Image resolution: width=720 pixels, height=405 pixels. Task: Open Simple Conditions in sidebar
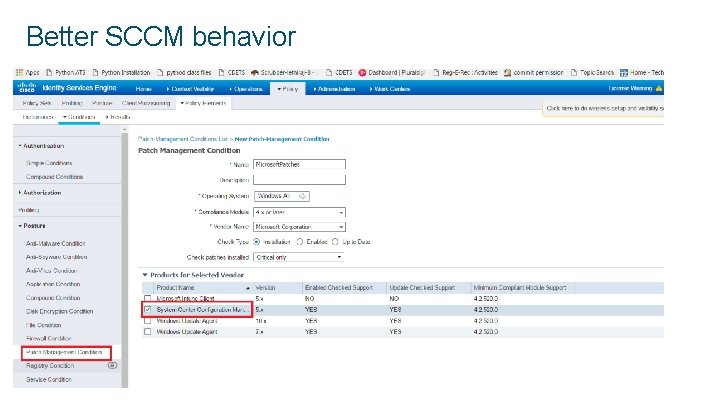49,163
